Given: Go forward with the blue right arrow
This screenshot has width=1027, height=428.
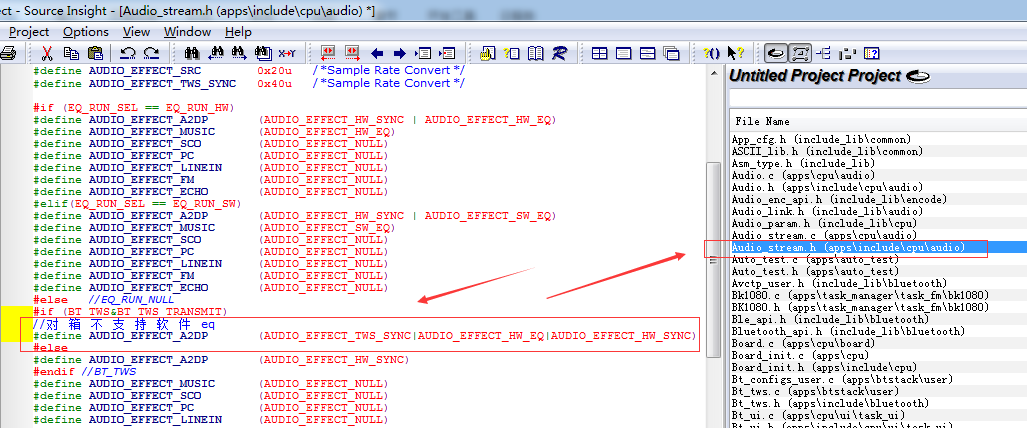Looking at the screenshot, I should (400, 53).
